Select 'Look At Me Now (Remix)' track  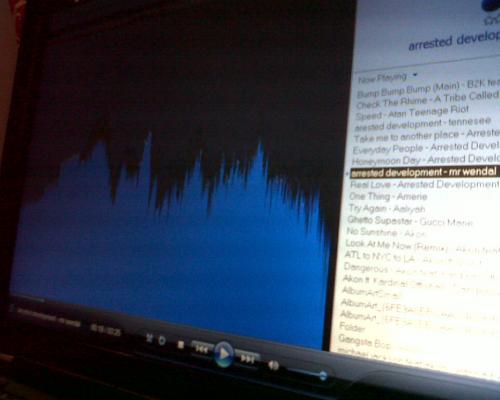(422, 247)
